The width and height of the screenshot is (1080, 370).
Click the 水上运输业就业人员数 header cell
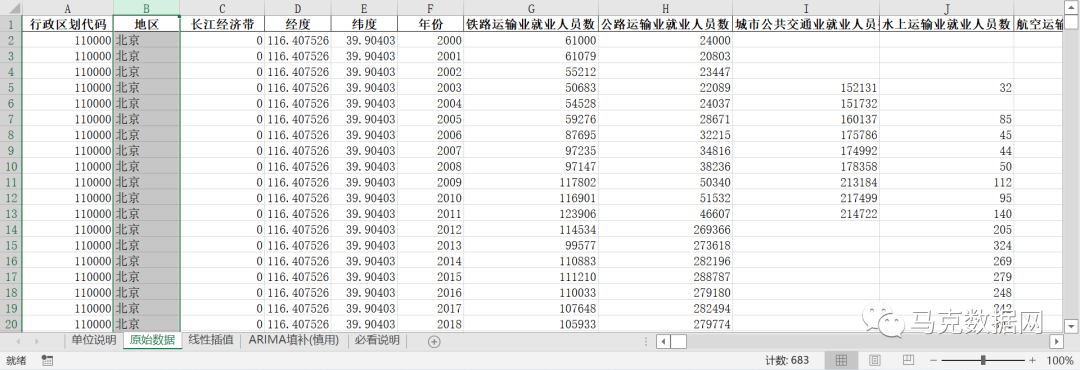(x=946, y=24)
